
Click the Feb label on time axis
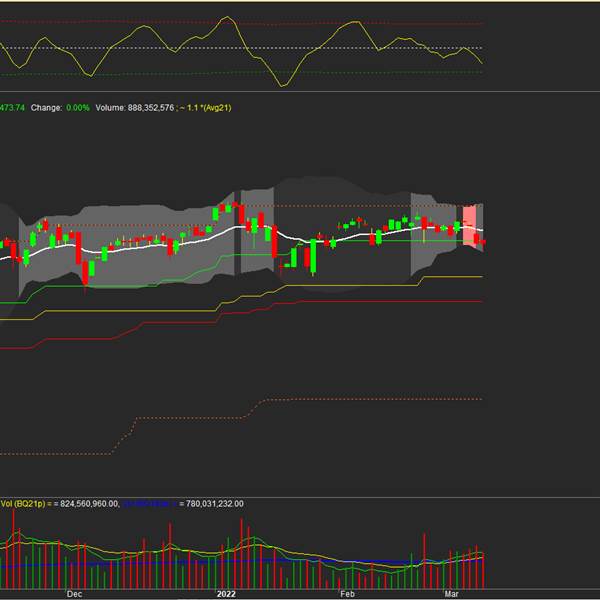click(x=347, y=594)
